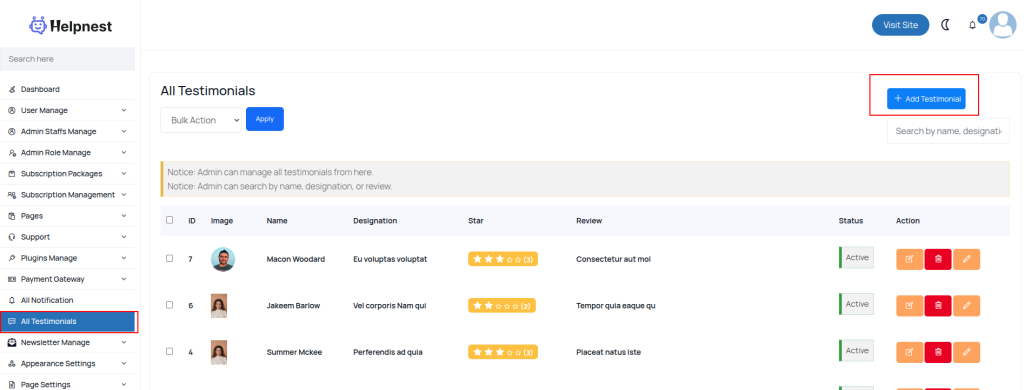The width and height of the screenshot is (1024, 390).
Task: Click pencil icon for Macon Woodard
Action: pos(967,259)
